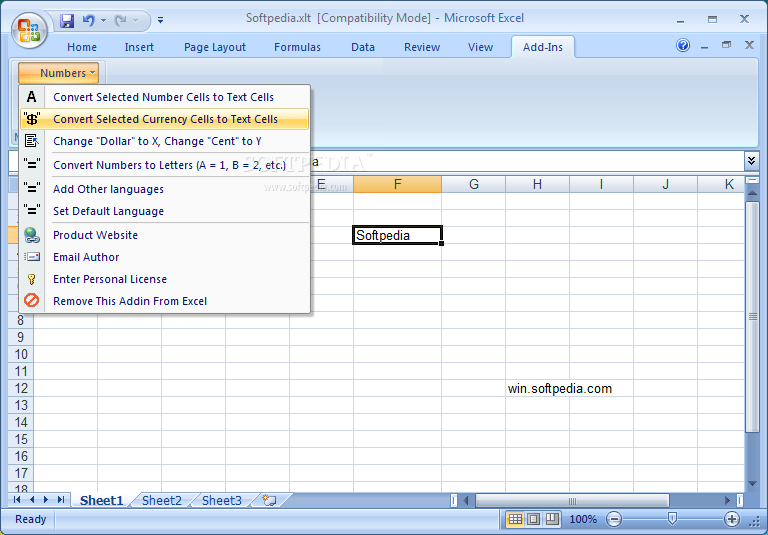This screenshot has width=768, height=535.
Task: Switch to Page Break Preview icon
Action: pos(552,519)
